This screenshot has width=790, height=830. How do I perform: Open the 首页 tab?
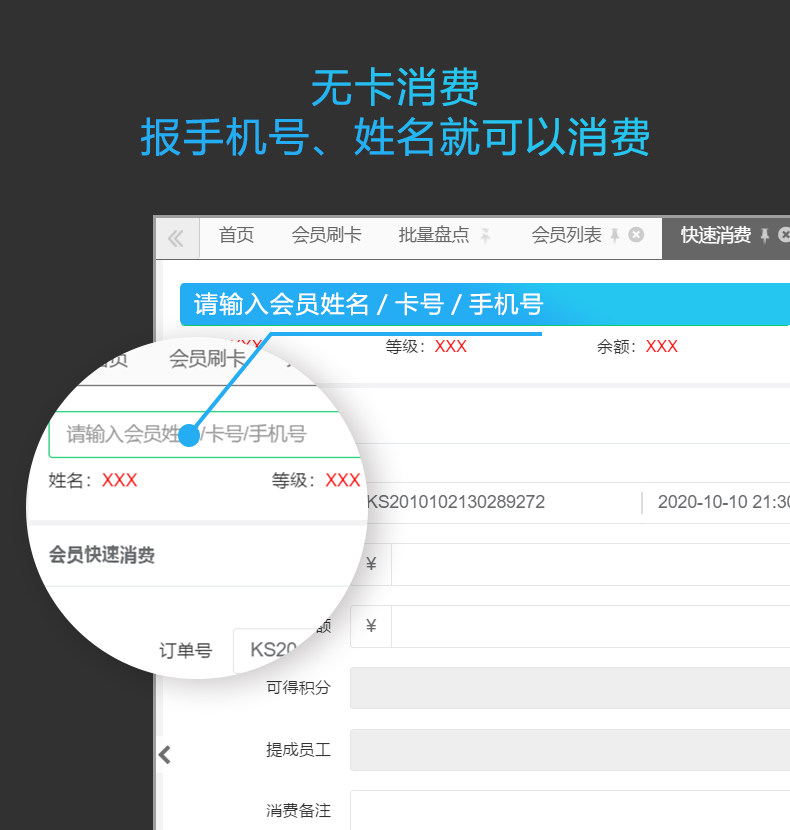pyautogui.click(x=236, y=235)
